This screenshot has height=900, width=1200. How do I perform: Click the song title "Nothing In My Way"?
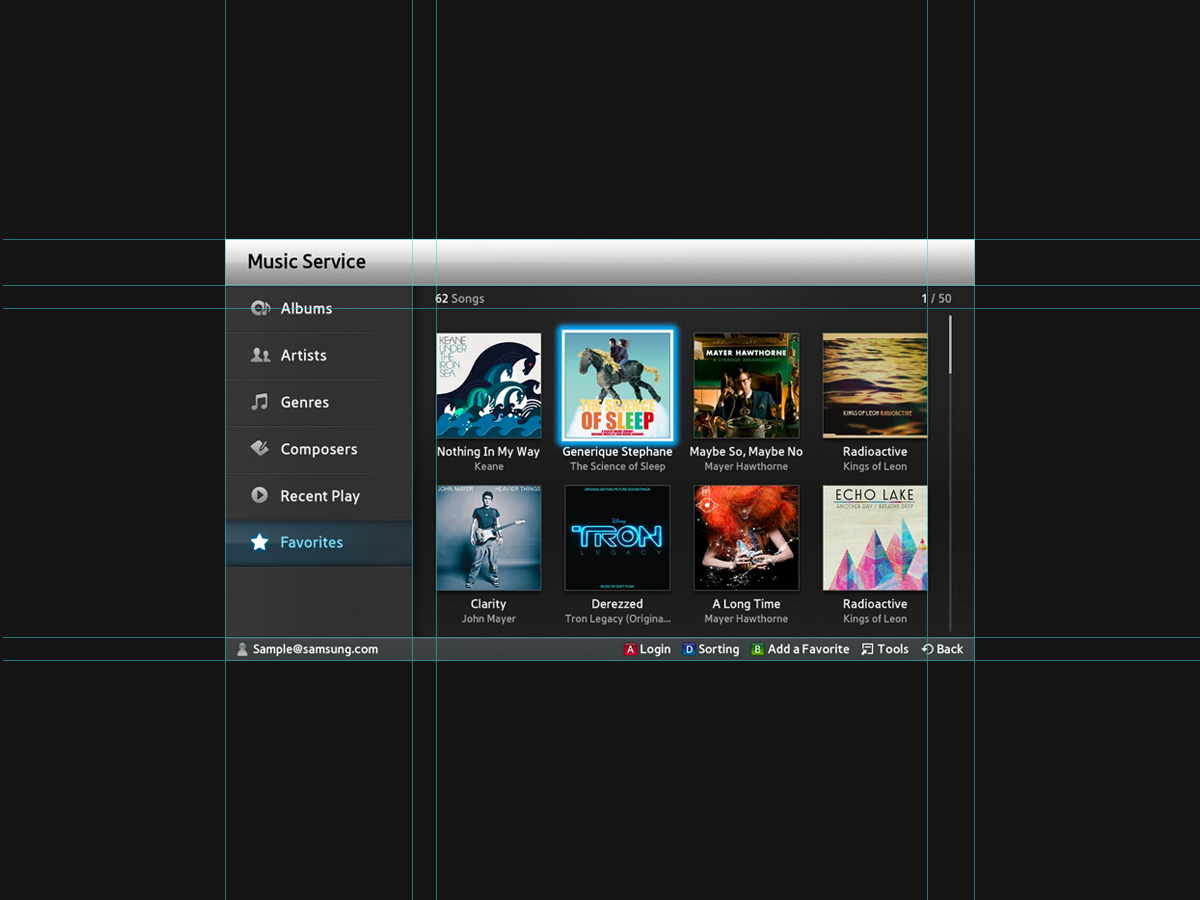[x=488, y=452]
